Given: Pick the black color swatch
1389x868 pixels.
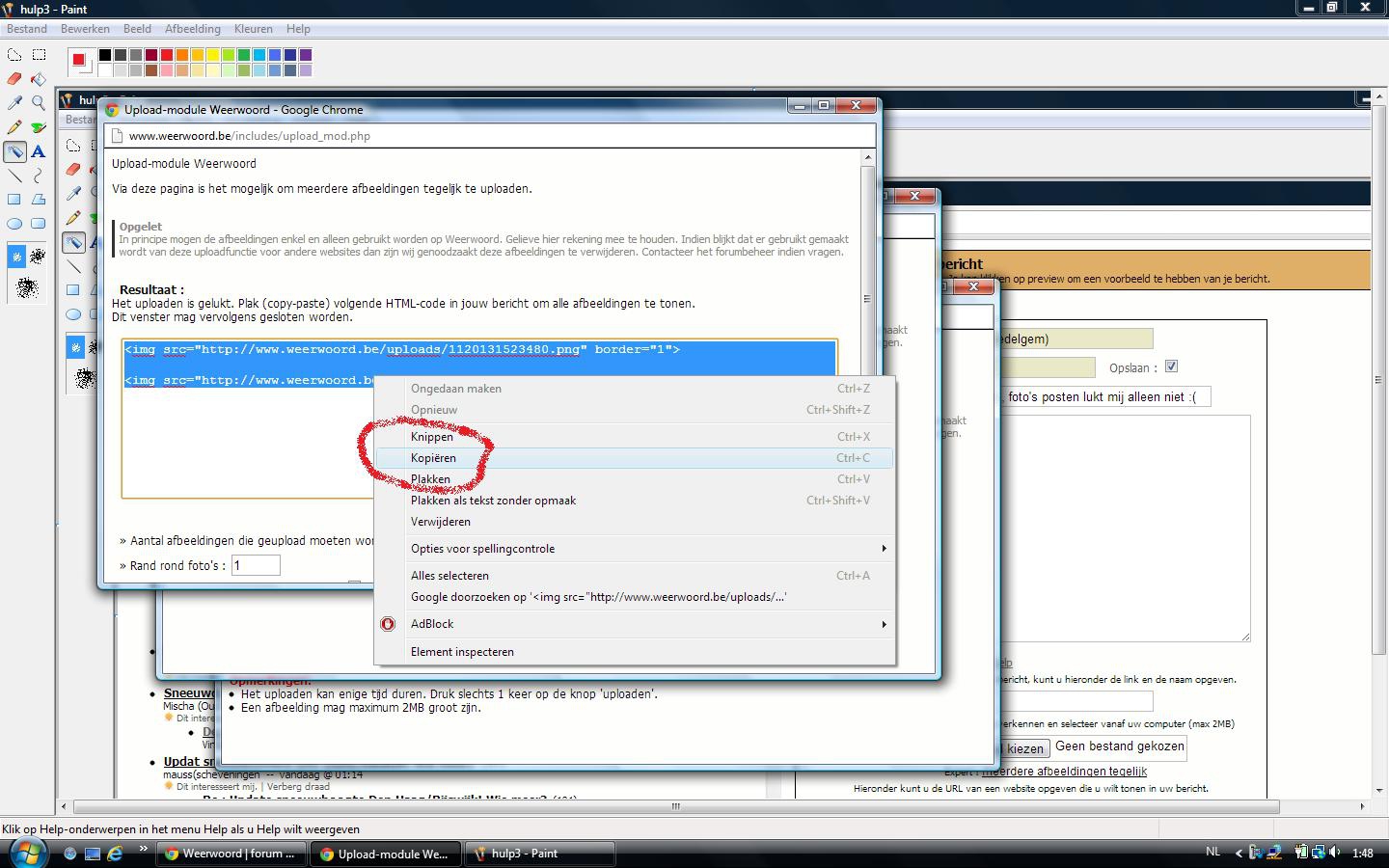Looking at the screenshot, I should pyautogui.click(x=105, y=55).
